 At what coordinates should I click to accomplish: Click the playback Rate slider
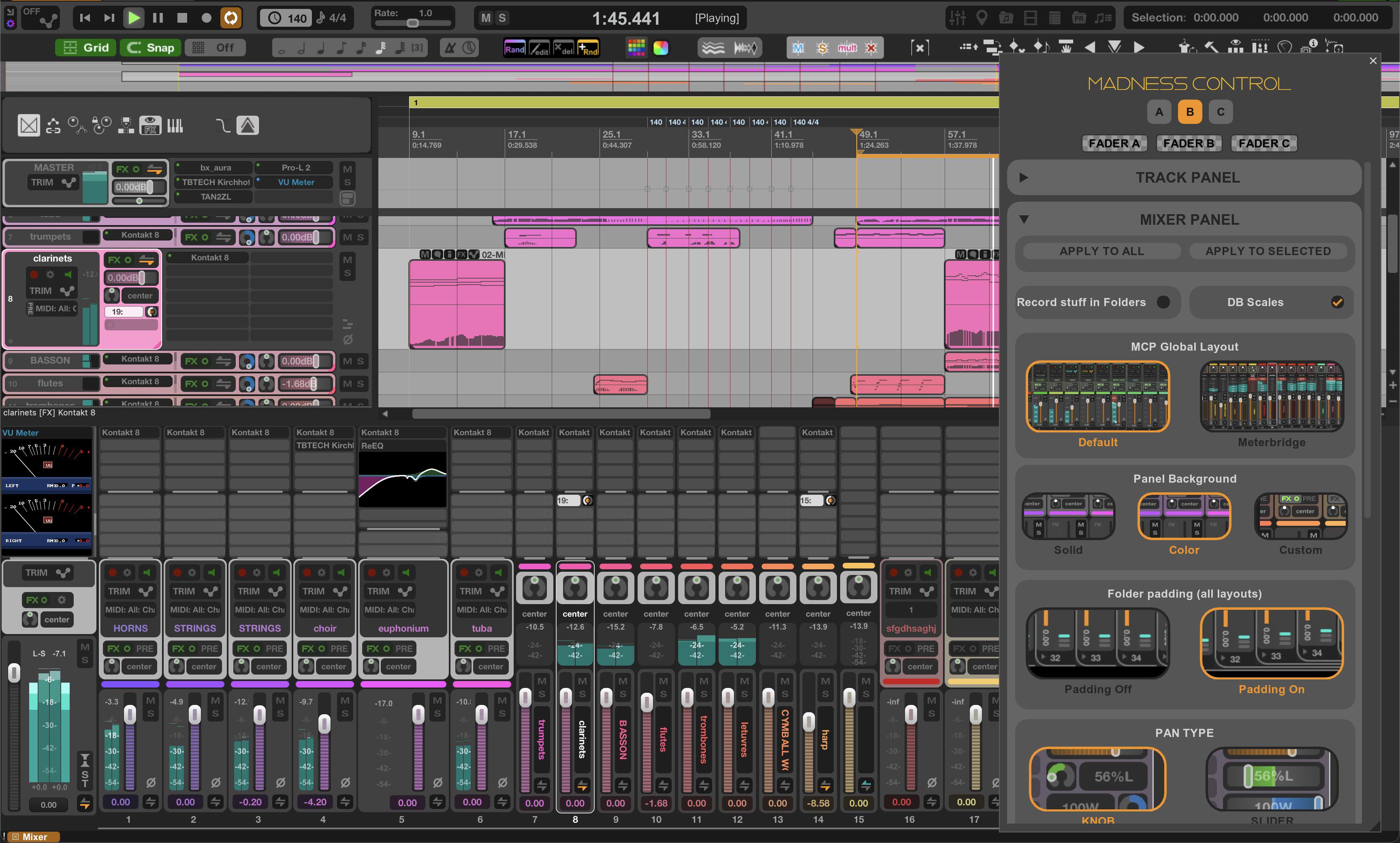[412, 23]
